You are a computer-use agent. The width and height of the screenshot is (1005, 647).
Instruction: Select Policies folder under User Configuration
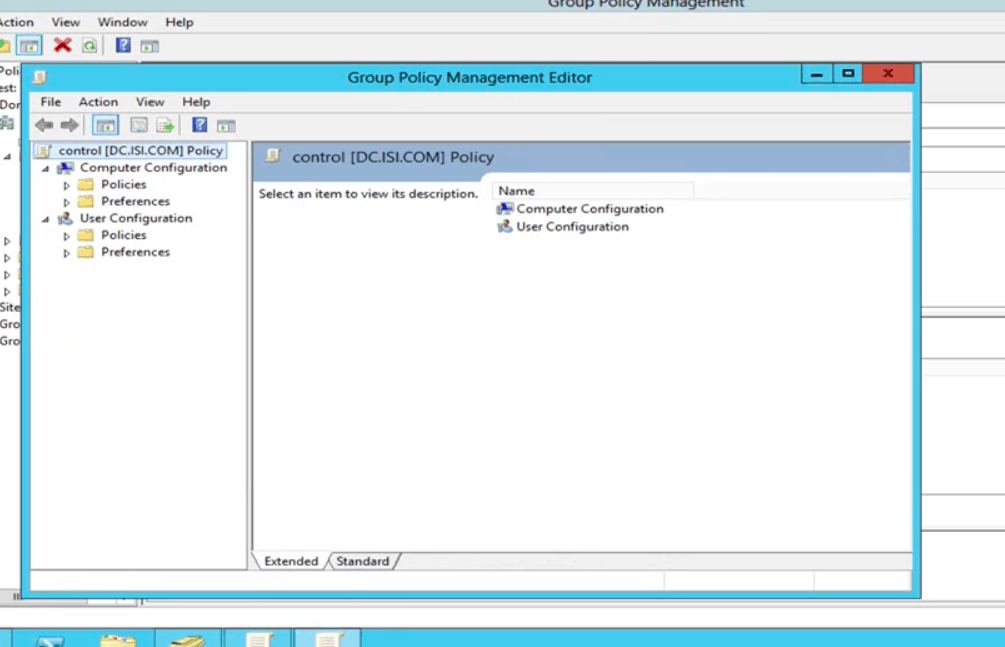click(123, 235)
